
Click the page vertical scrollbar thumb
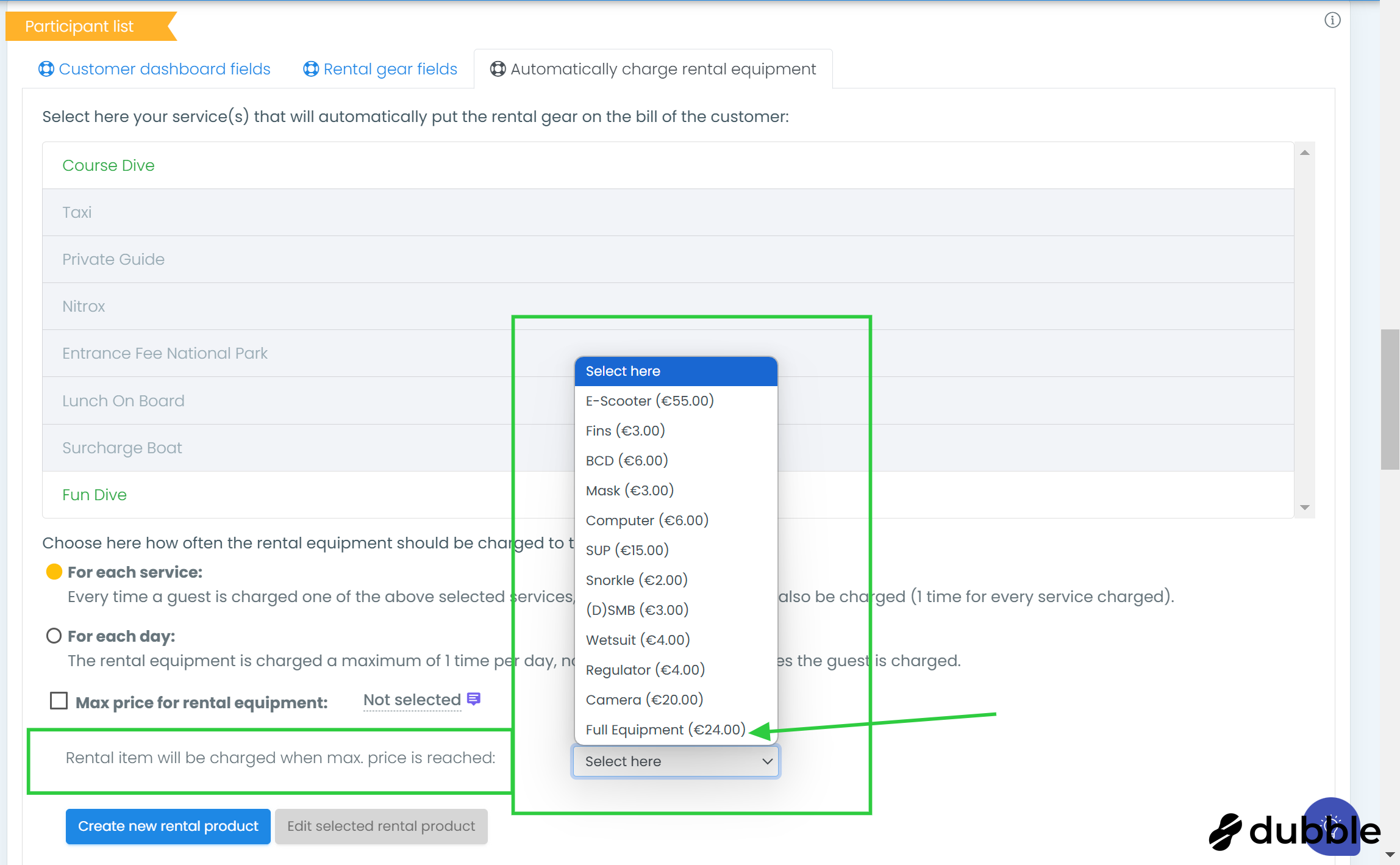point(1390,400)
